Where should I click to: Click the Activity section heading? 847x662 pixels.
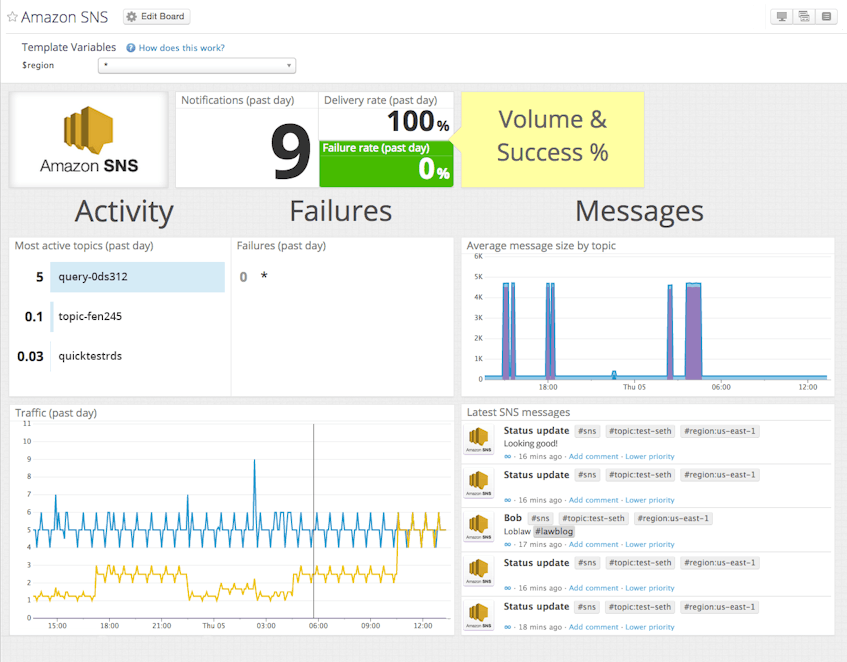tap(124, 212)
